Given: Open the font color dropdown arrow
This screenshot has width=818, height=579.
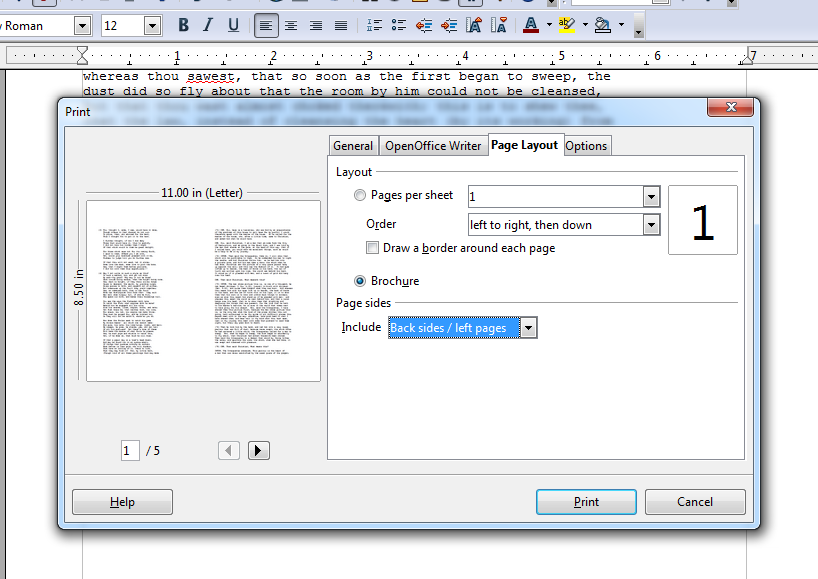Looking at the screenshot, I should [x=549, y=25].
